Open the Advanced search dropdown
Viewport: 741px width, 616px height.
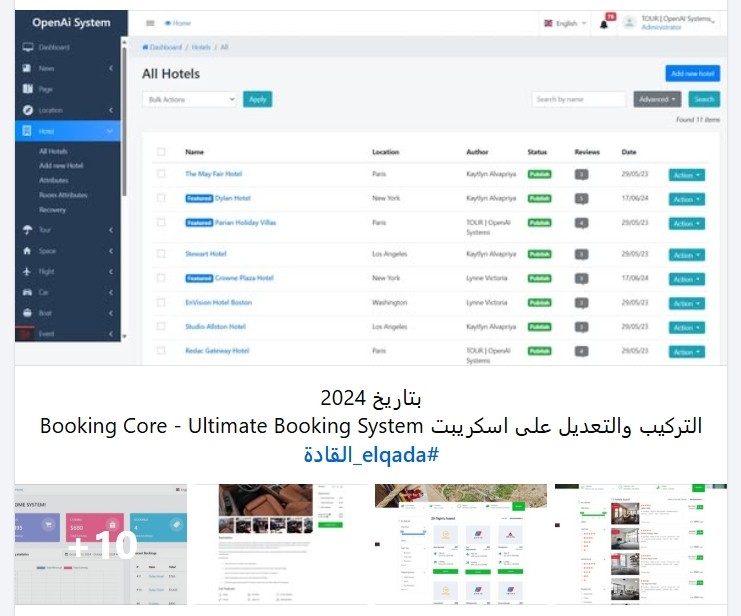point(657,99)
